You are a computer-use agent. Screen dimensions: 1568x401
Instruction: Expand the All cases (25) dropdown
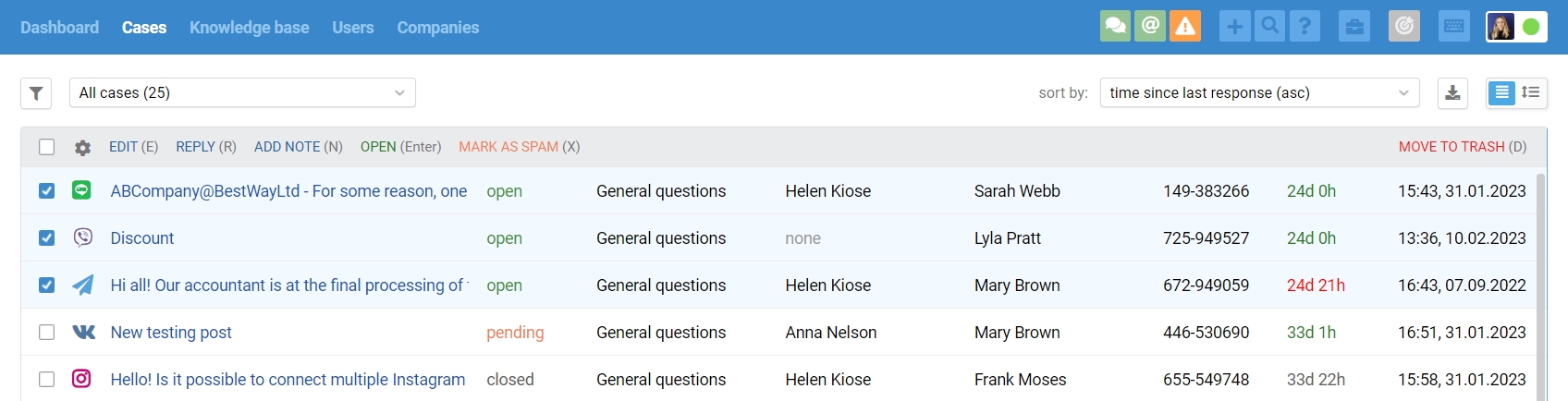[242, 92]
